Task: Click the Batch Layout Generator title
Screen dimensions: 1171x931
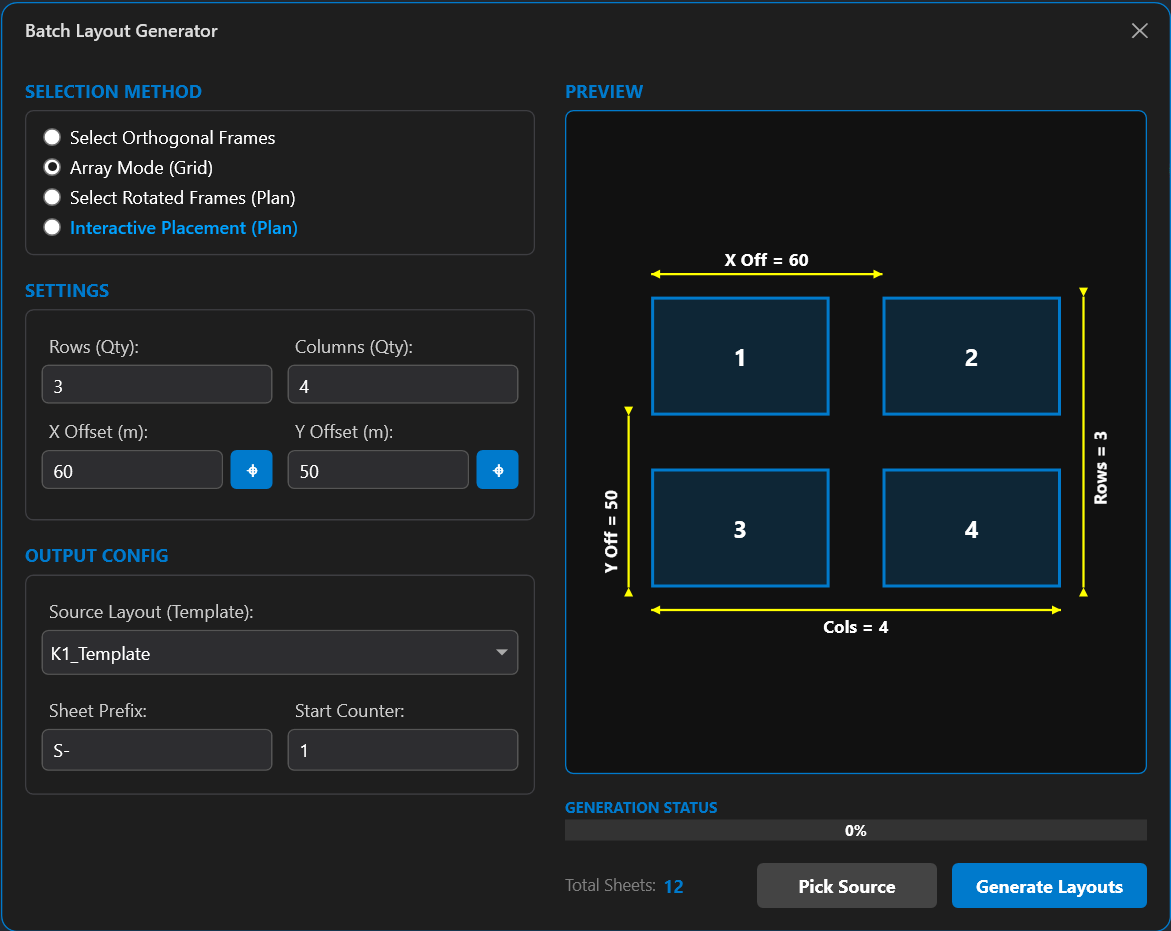Action: point(121,31)
